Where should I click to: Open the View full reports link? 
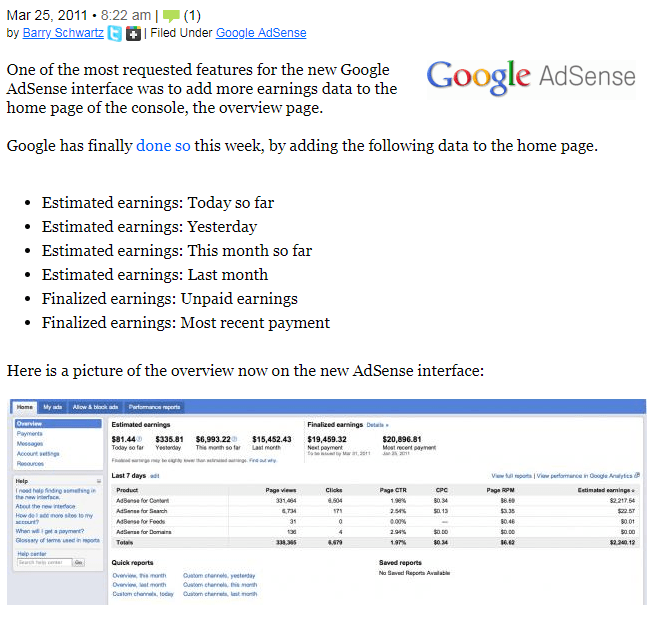pos(511,476)
